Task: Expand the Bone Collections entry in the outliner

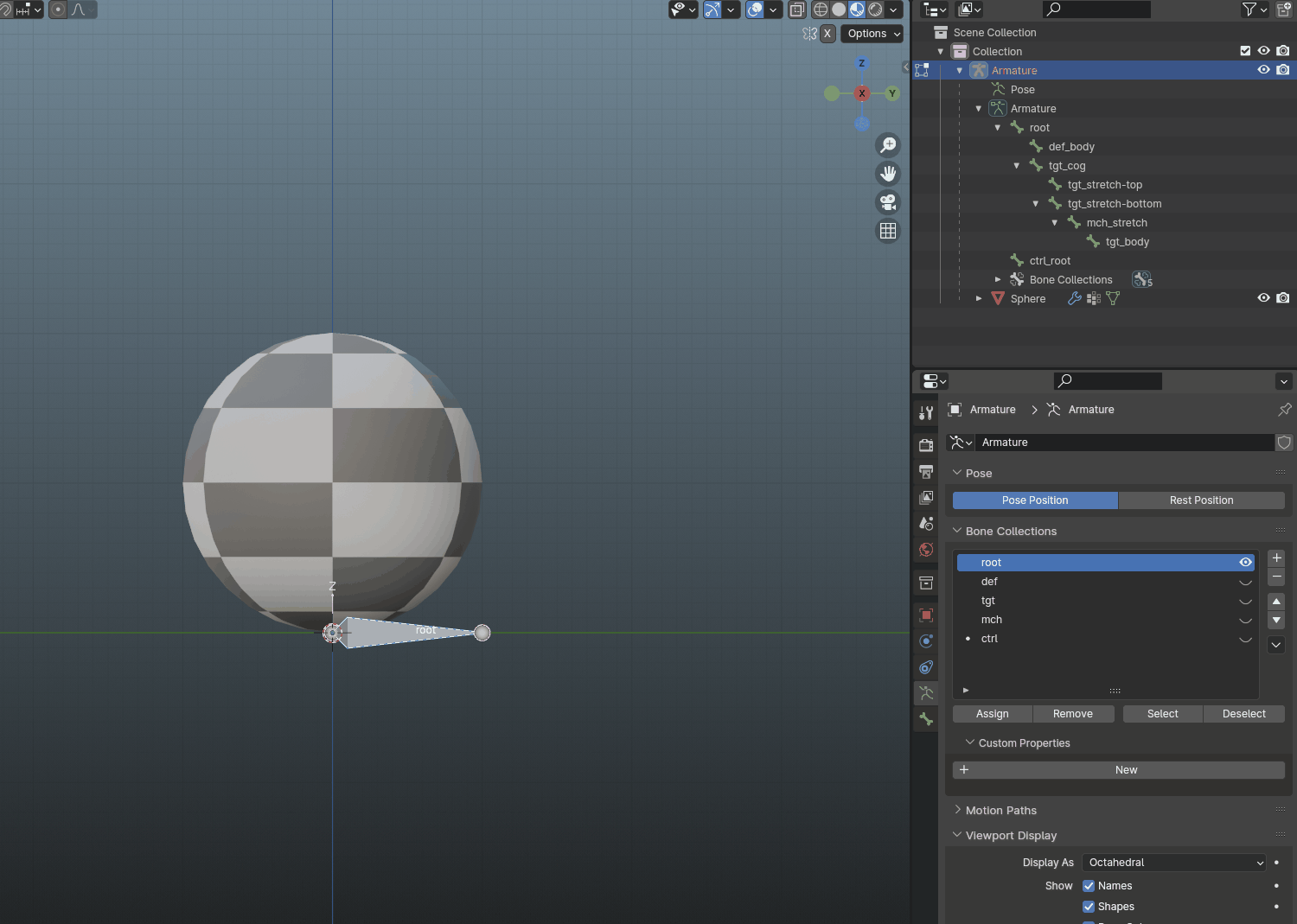Action: [998, 279]
